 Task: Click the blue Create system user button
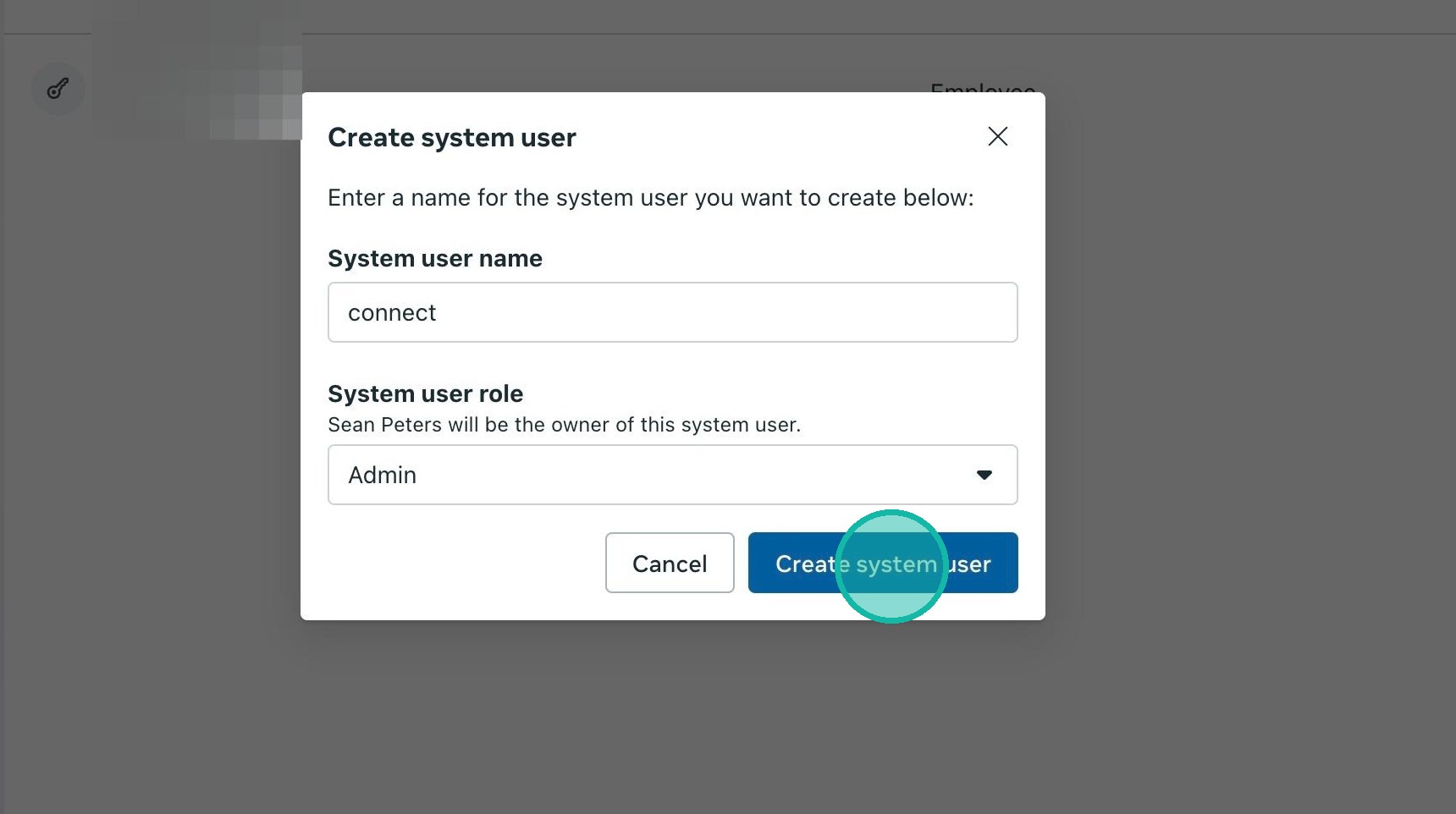pyautogui.click(x=883, y=563)
